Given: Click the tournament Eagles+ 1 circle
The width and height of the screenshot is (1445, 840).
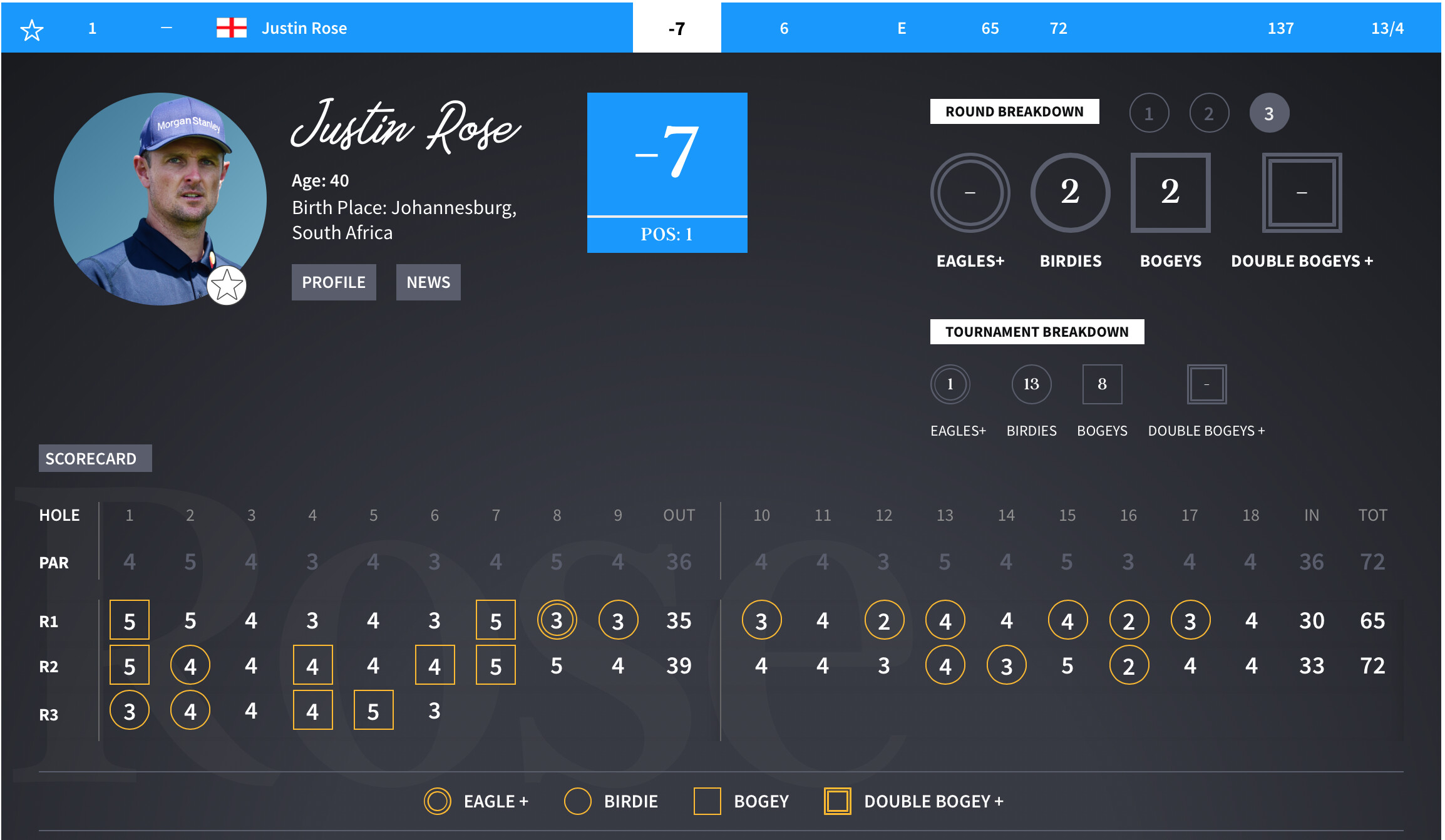Looking at the screenshot, I should point(950,384).
